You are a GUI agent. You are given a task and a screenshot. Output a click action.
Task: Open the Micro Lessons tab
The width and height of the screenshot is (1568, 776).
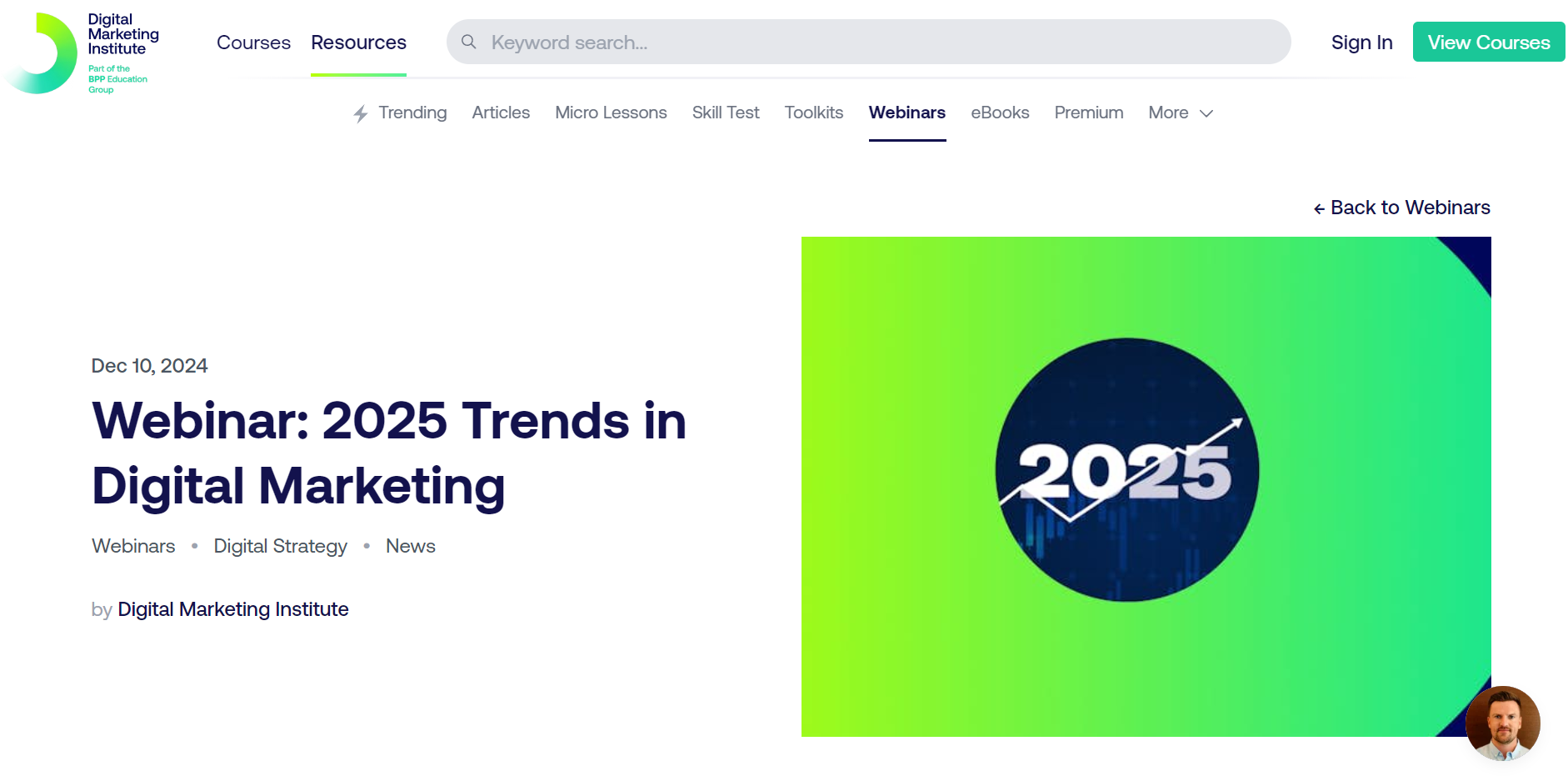pos(611,113)
